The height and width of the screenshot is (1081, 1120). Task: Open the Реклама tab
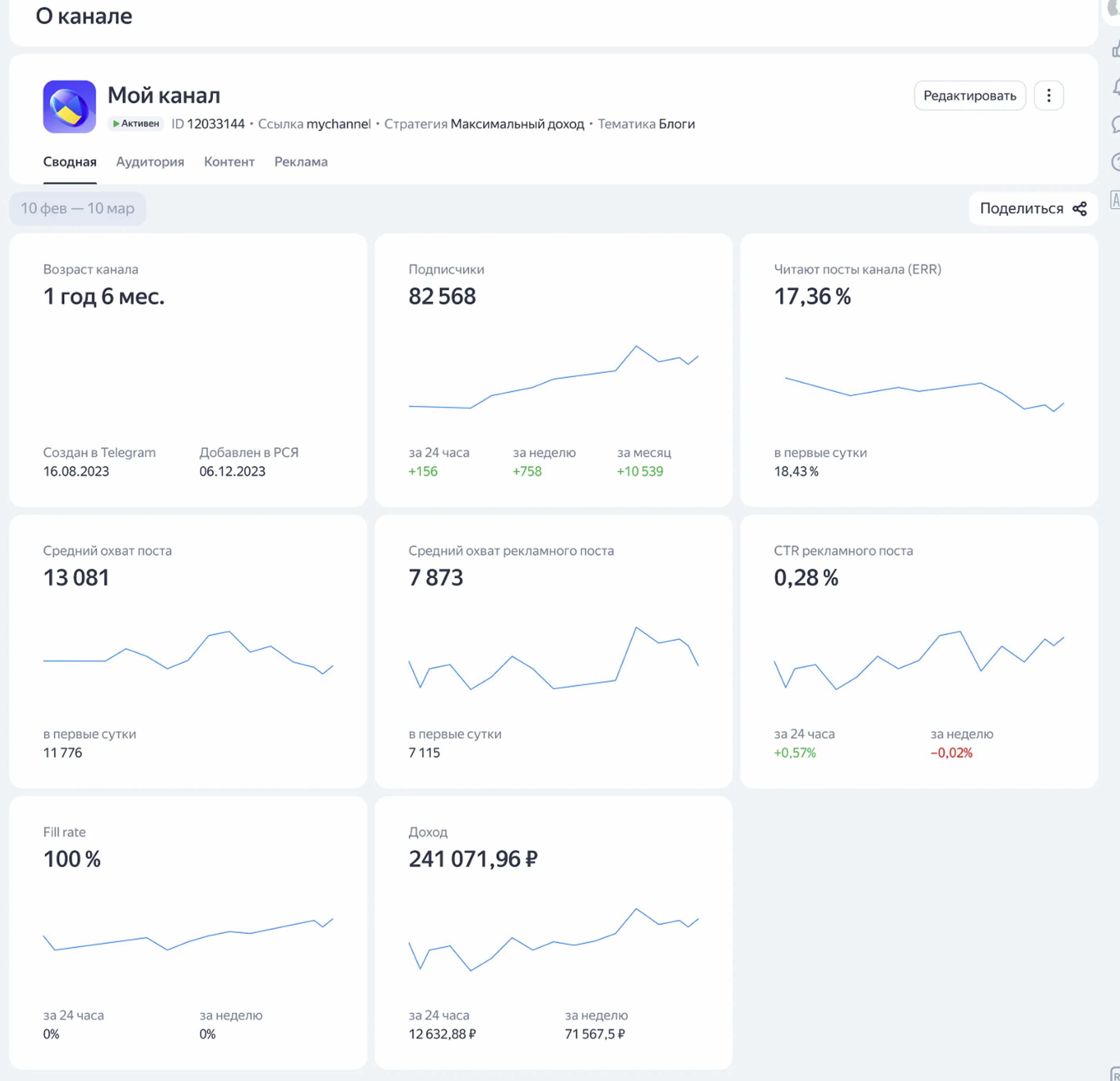tap(301, 162)
